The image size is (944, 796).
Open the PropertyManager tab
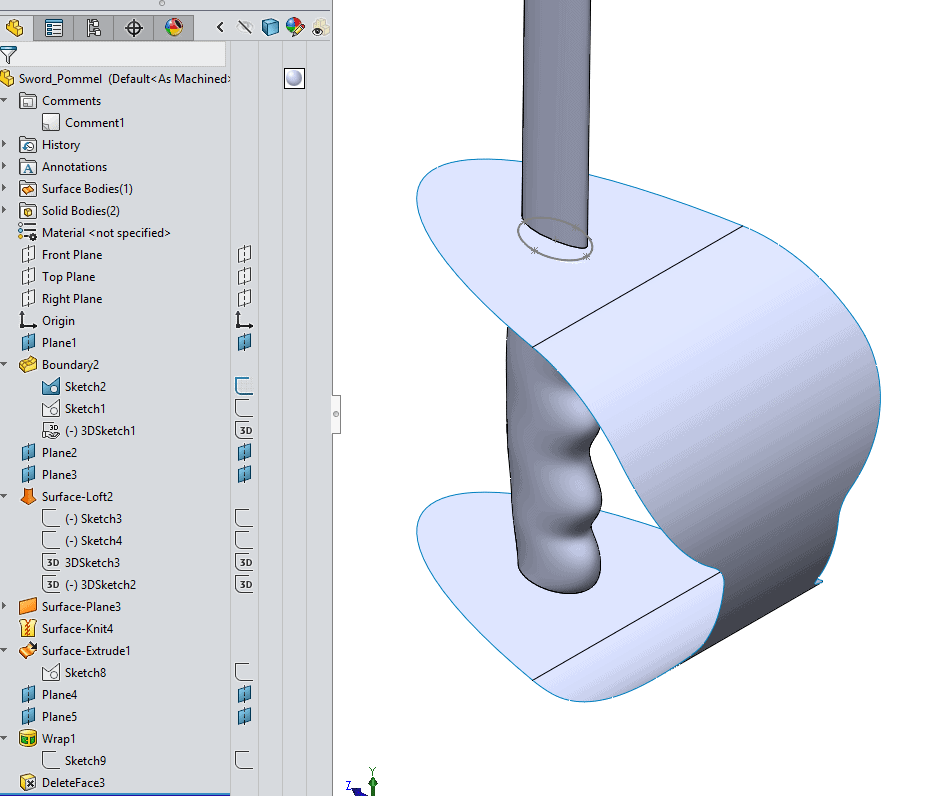coord(54,28)
